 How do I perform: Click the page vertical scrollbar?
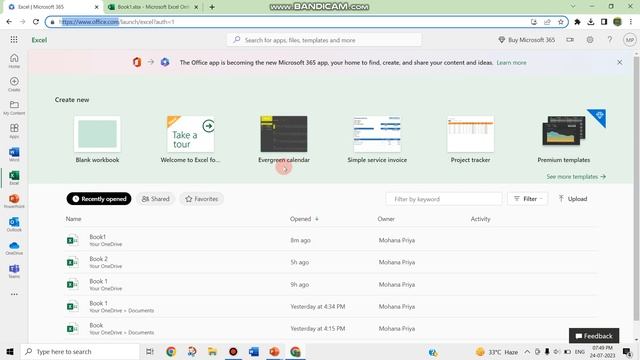(x=636, y=188)
